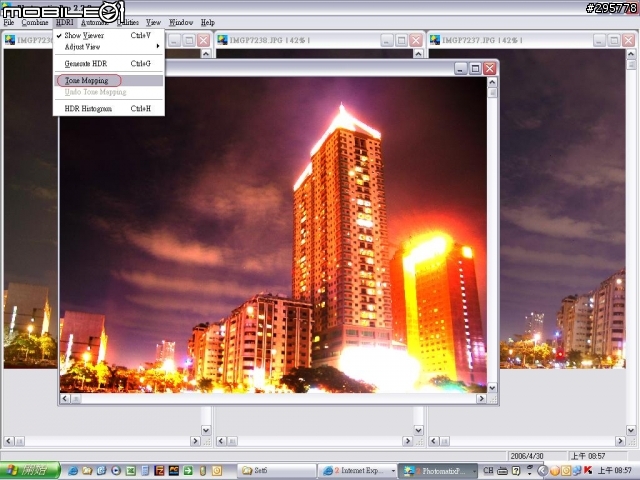
Task: Open the green arrow quick launch icon
Action: 188,471
